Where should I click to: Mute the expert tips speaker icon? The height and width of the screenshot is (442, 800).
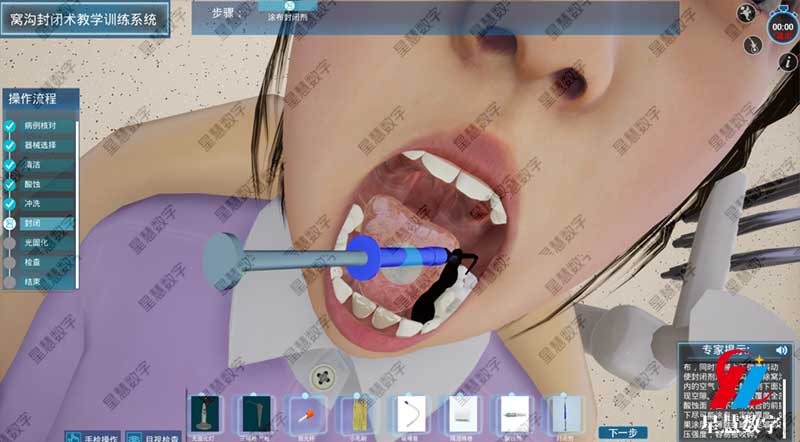[x=781, y=350]
